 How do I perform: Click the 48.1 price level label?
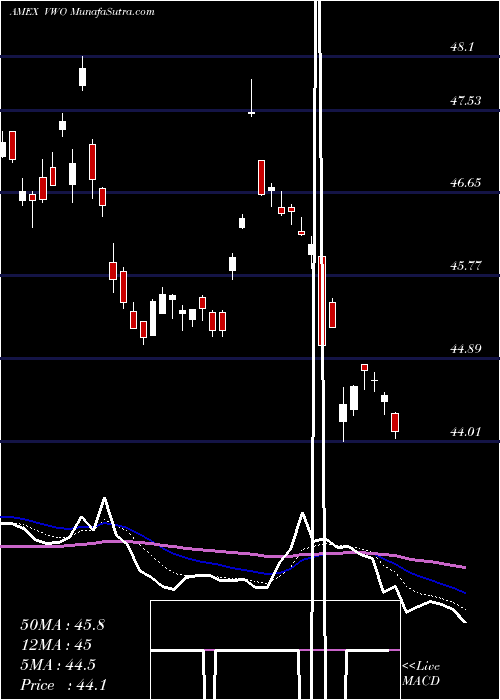[x=462, y=47]
